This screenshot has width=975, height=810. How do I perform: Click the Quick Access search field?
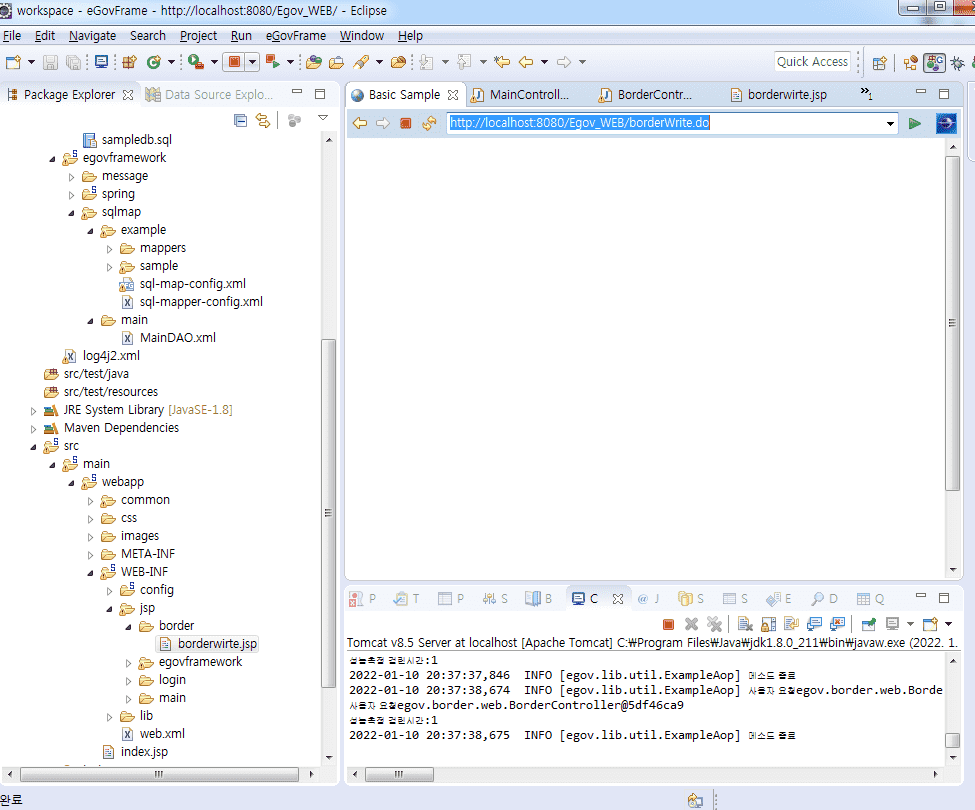pyautogui.click(x=812, y=62)
